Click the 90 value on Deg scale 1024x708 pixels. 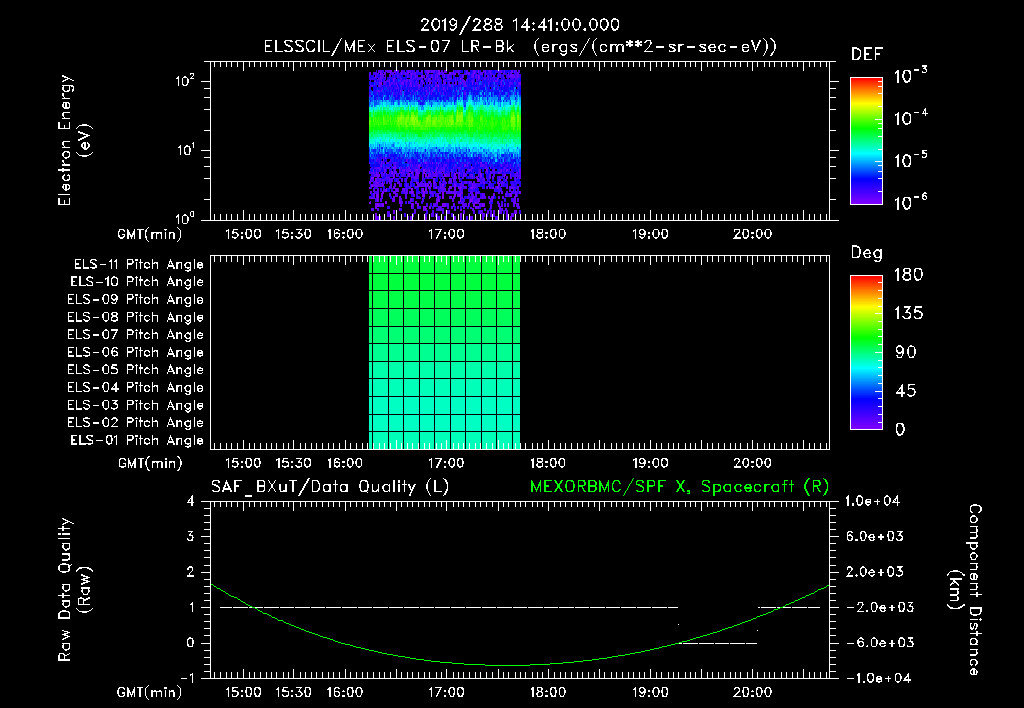(906, 352)
